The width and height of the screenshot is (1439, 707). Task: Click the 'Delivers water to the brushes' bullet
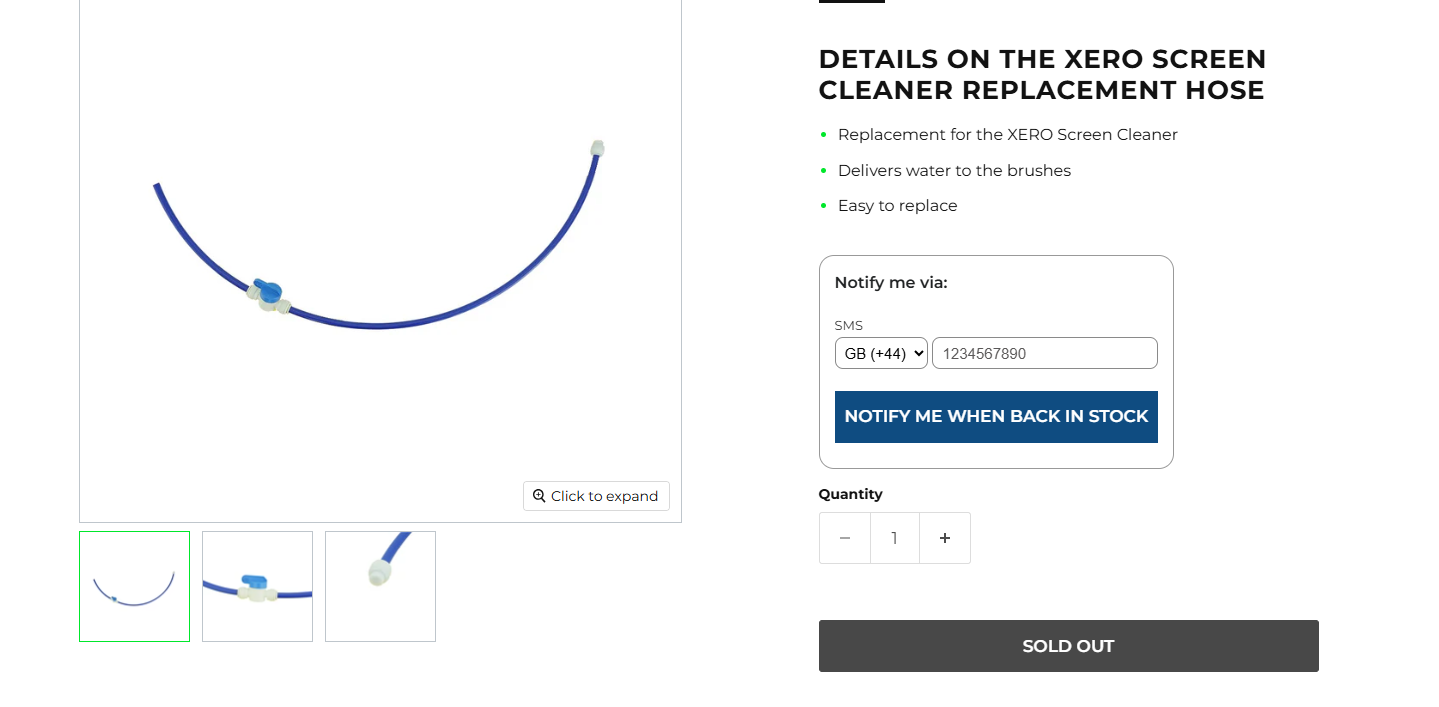pyautogui.click(x=954, y=170)
